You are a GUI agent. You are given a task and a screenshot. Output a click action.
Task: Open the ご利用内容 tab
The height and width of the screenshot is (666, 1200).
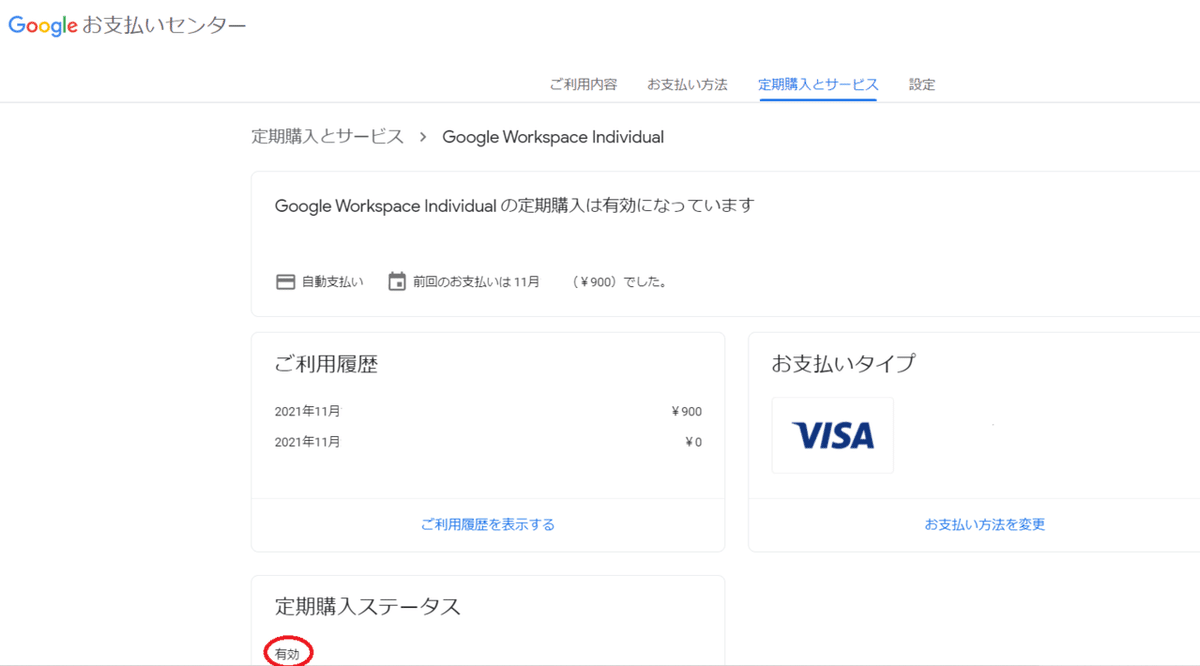tap(583, 85)
